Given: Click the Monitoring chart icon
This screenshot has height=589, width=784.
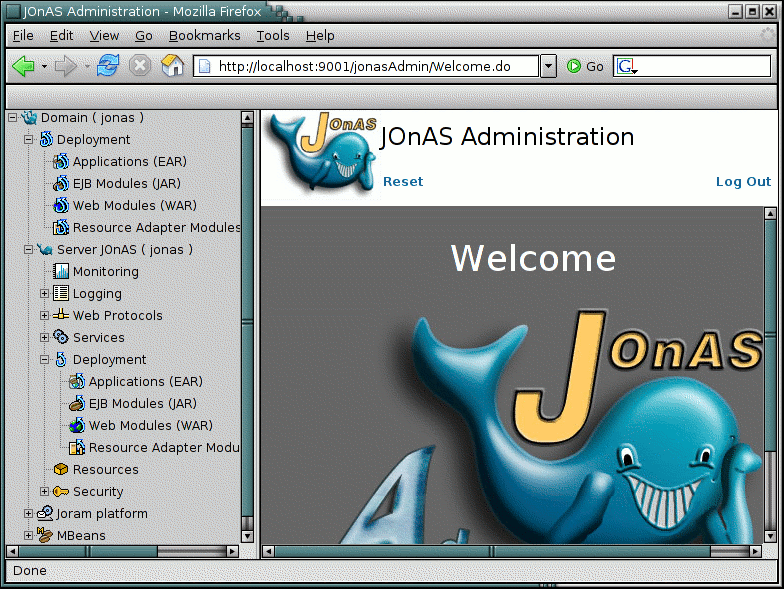Looking at the screenshot, I should (x=61, y=272).
